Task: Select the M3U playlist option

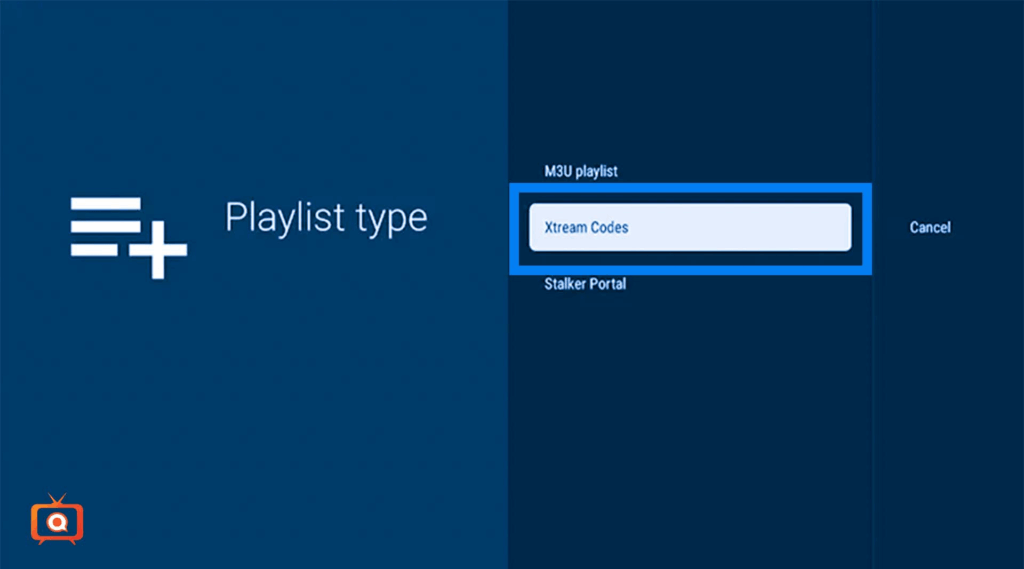Action: pyautogui.click(x=581, y=171)
